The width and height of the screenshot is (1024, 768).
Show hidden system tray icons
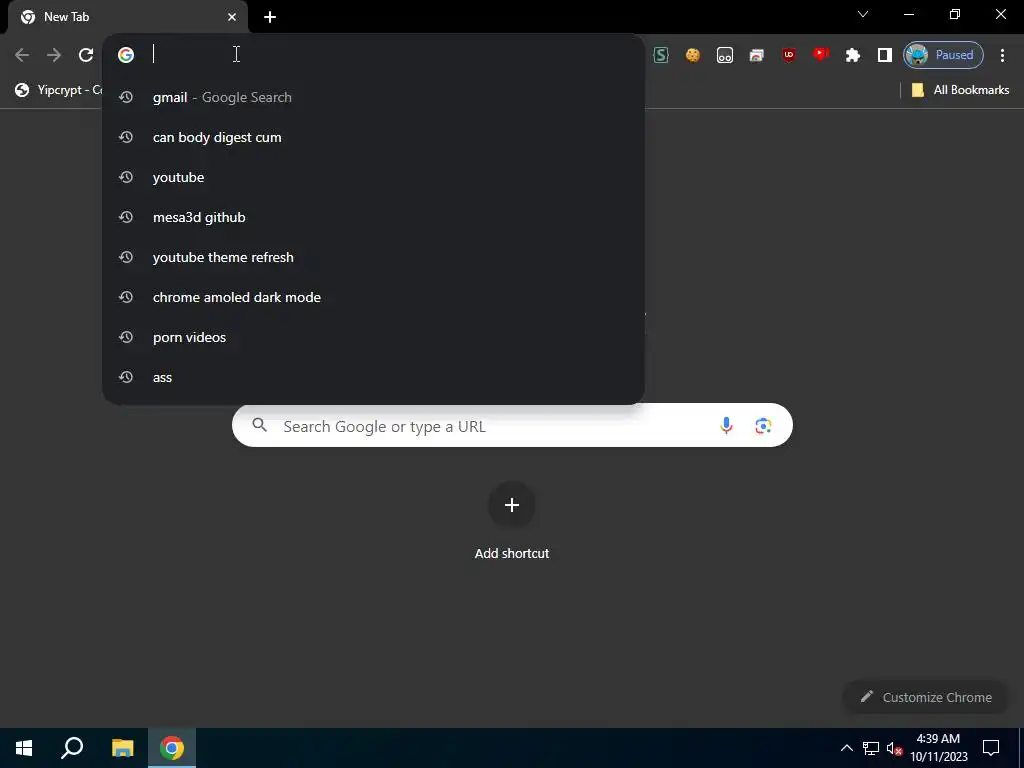[x=846, y=748]
